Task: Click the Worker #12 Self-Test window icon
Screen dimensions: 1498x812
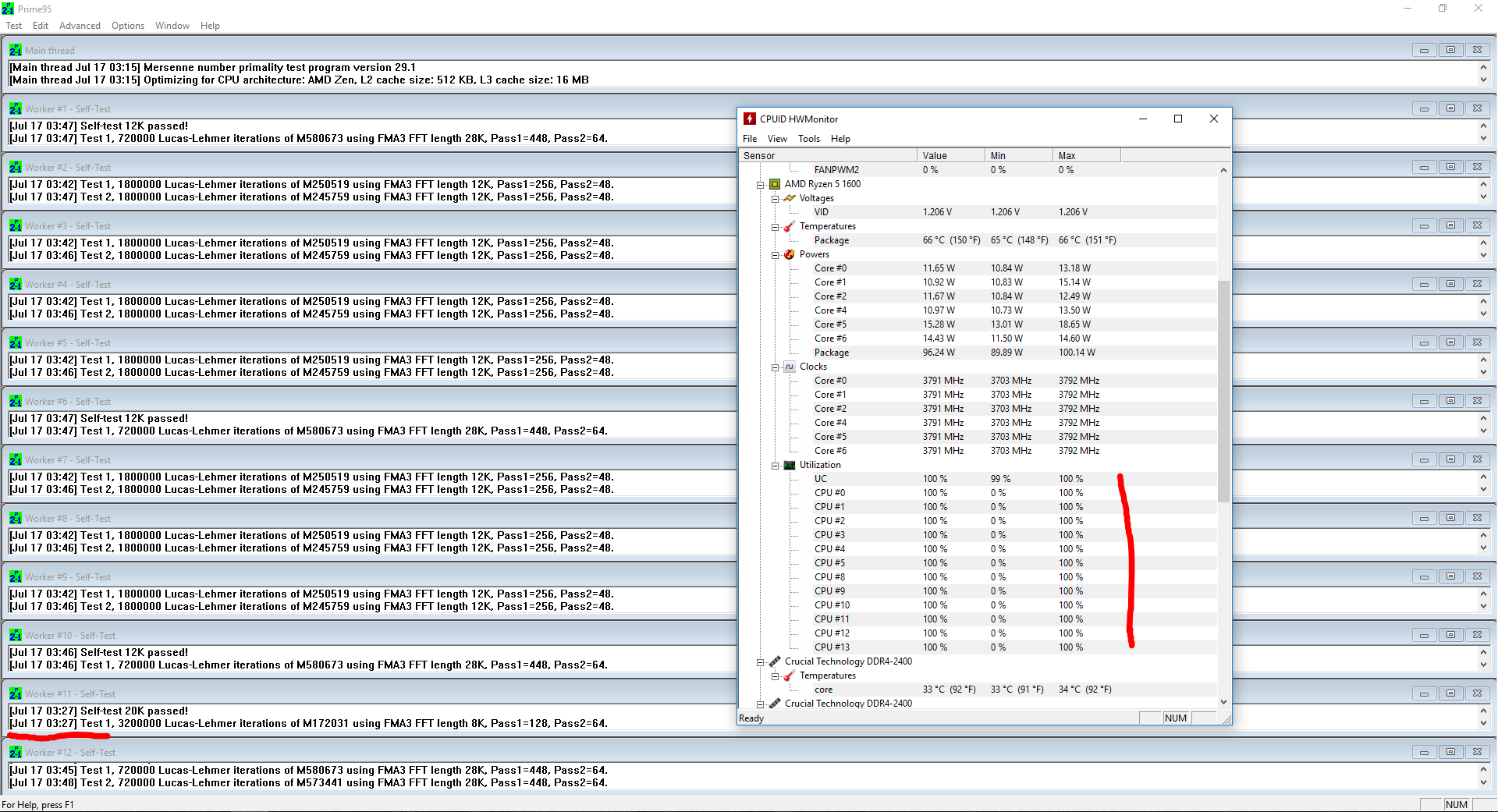Action: [16, 752]
